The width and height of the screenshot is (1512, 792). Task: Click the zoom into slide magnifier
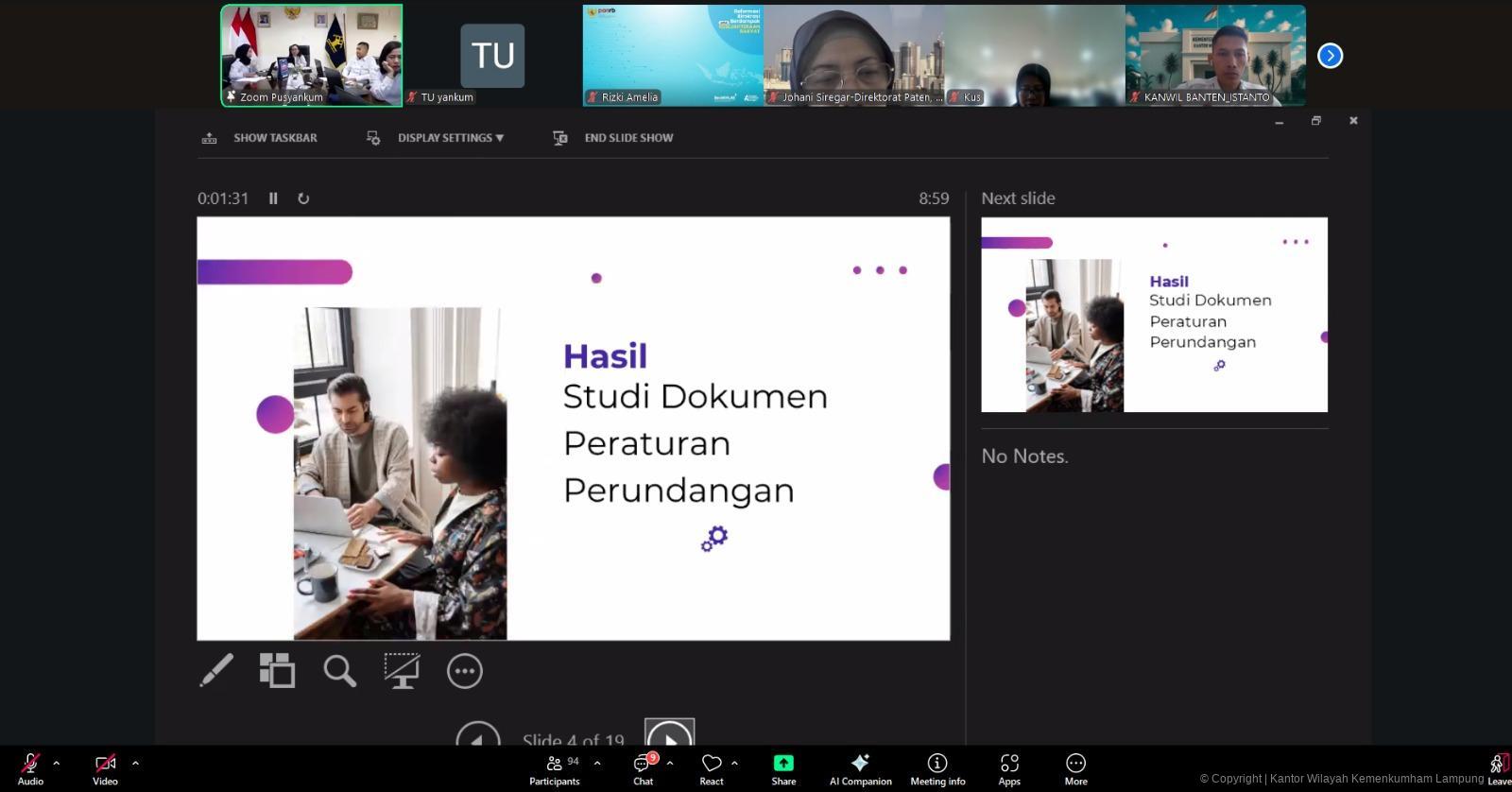pos(339,671)
